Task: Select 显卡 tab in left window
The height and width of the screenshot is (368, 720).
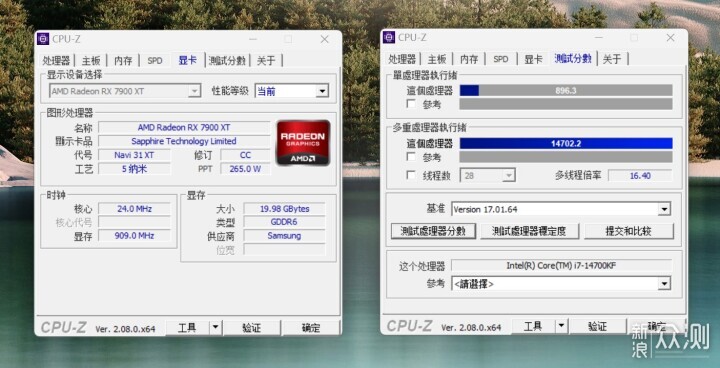Action: click(188, 60)
